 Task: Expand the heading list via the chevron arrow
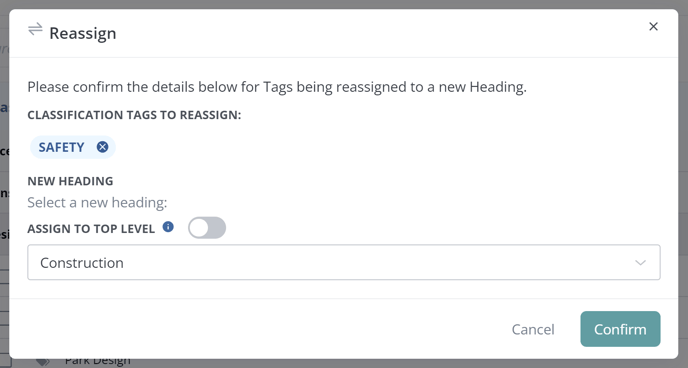point(640,263)
